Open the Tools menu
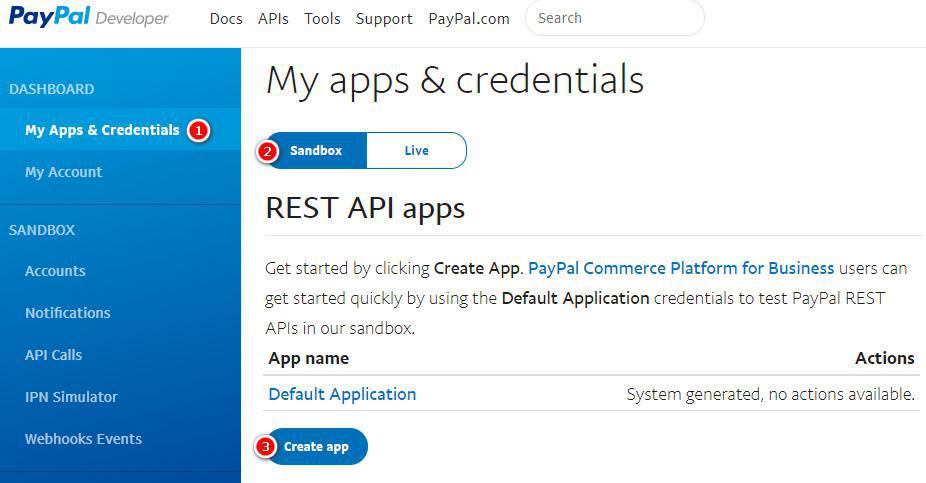The width and height of the screenshot is (926, 483). [322, 19]
